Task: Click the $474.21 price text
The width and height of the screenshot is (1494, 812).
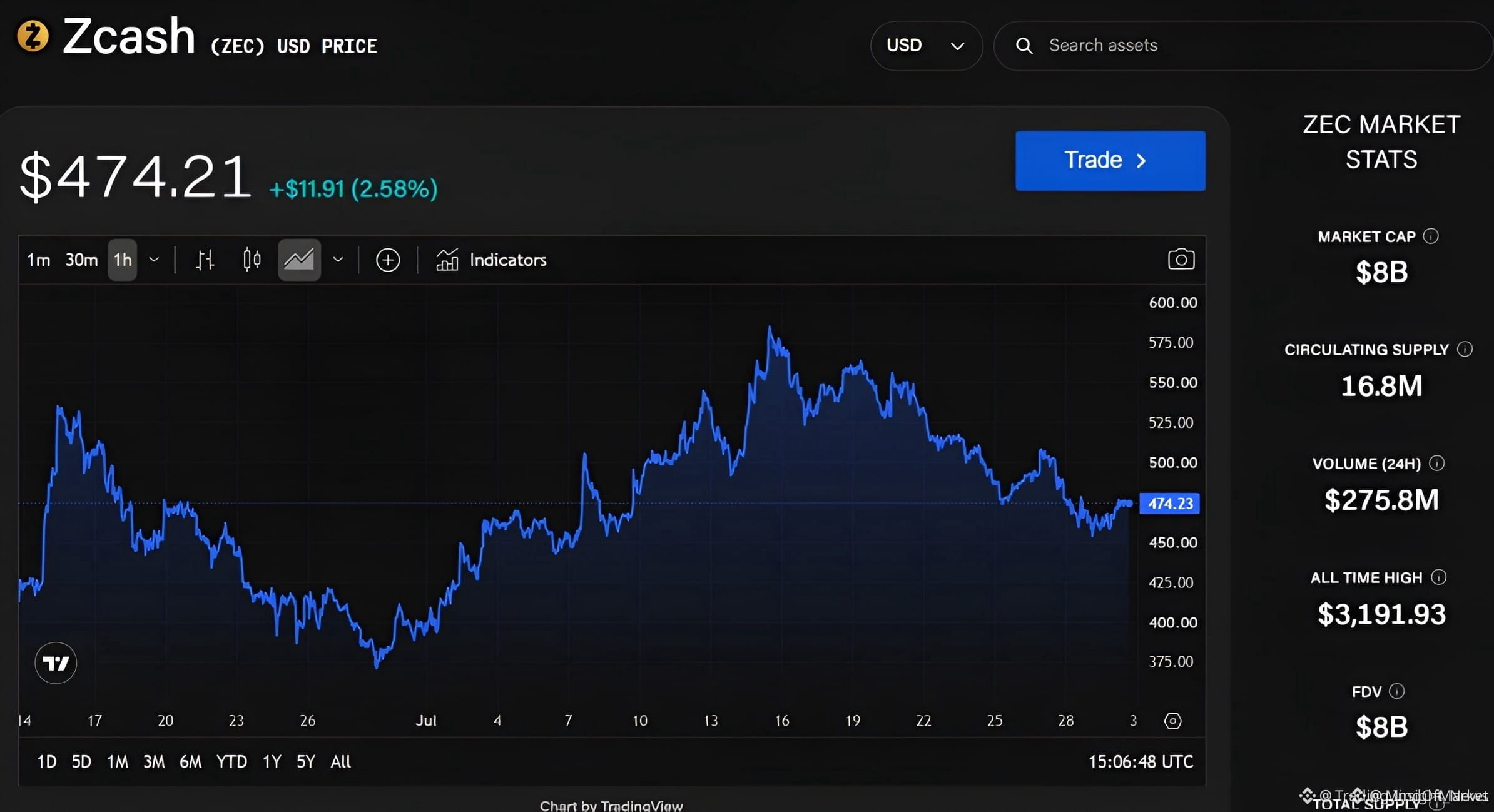Action: click(x=136, y=177)
